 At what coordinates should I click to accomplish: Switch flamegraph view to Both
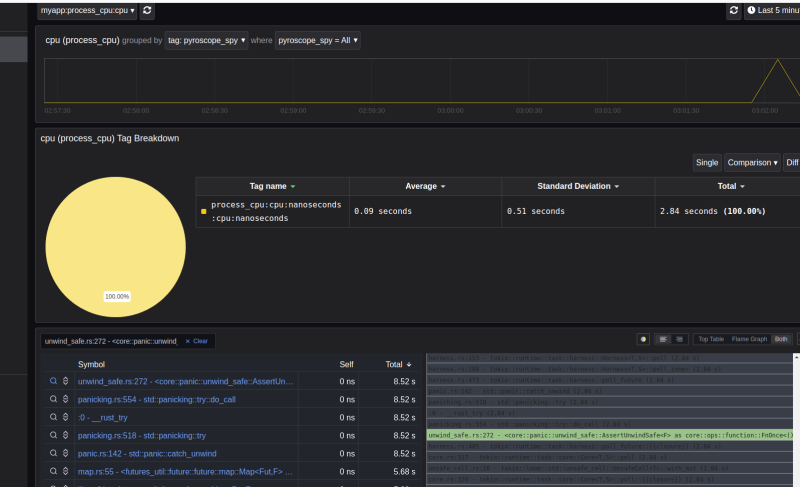(x=782, y=340)
